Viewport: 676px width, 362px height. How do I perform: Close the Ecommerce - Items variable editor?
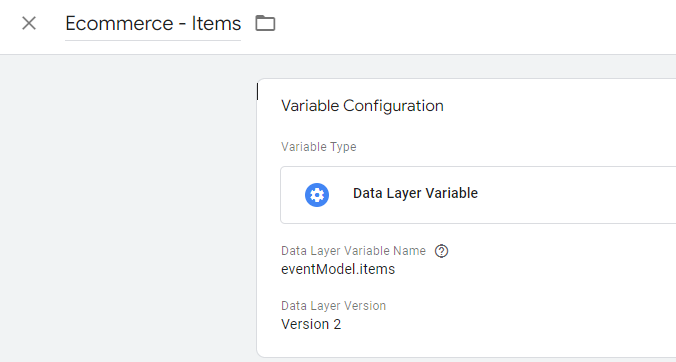(29, 23)
